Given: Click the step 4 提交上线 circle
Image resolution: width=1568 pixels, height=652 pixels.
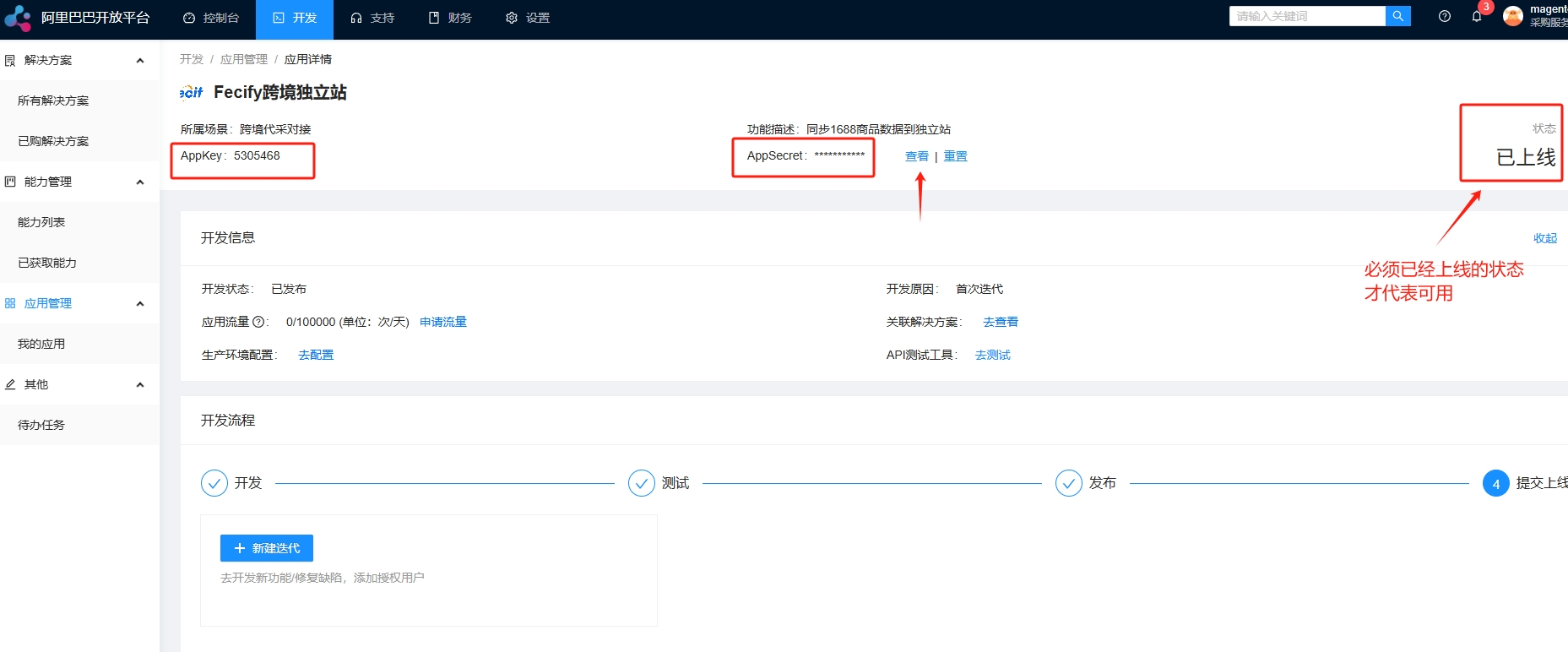Looking at the screenshot, I should 1495,483.
